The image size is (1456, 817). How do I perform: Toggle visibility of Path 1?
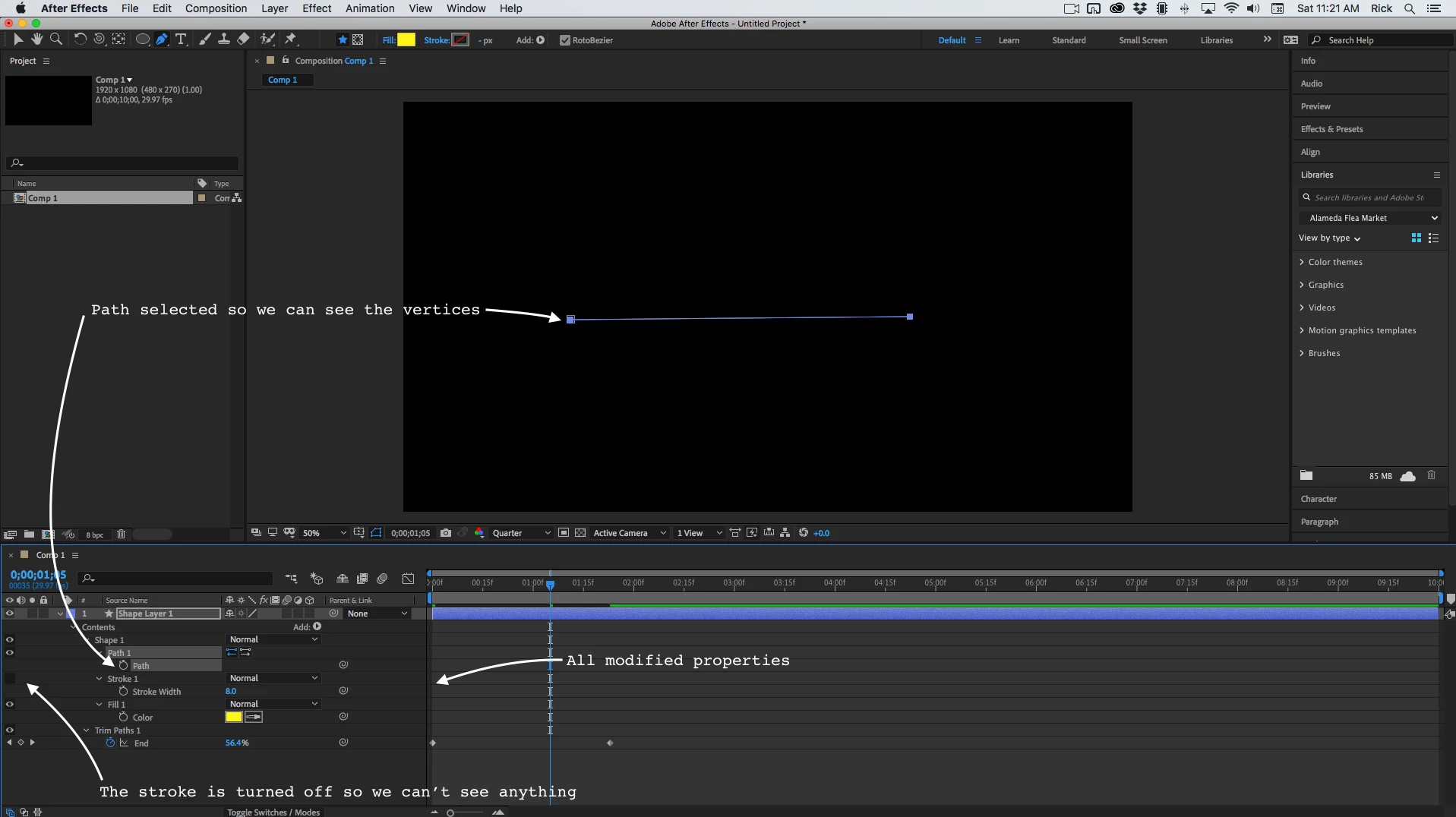pyautogui.click(x=9, y=653)
